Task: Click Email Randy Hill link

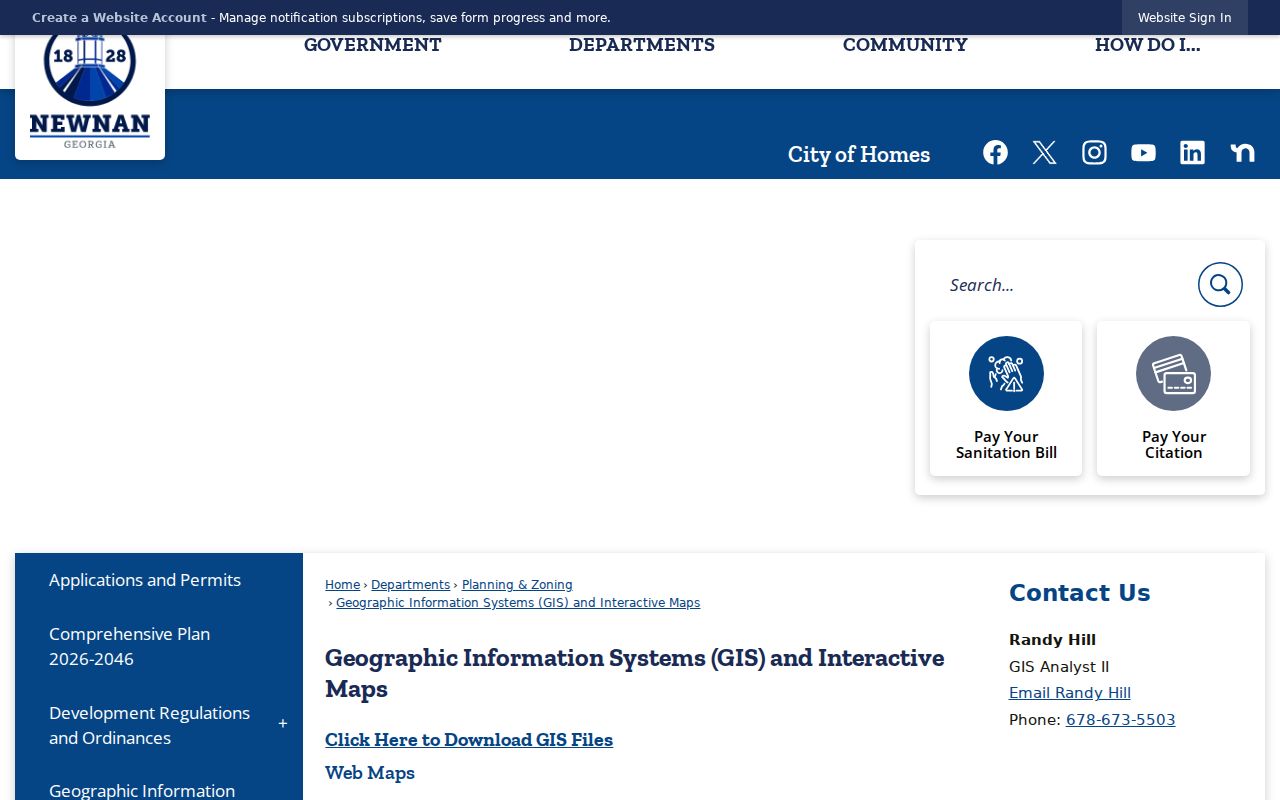Action: pyautogui.click(x=1070, y=693)
